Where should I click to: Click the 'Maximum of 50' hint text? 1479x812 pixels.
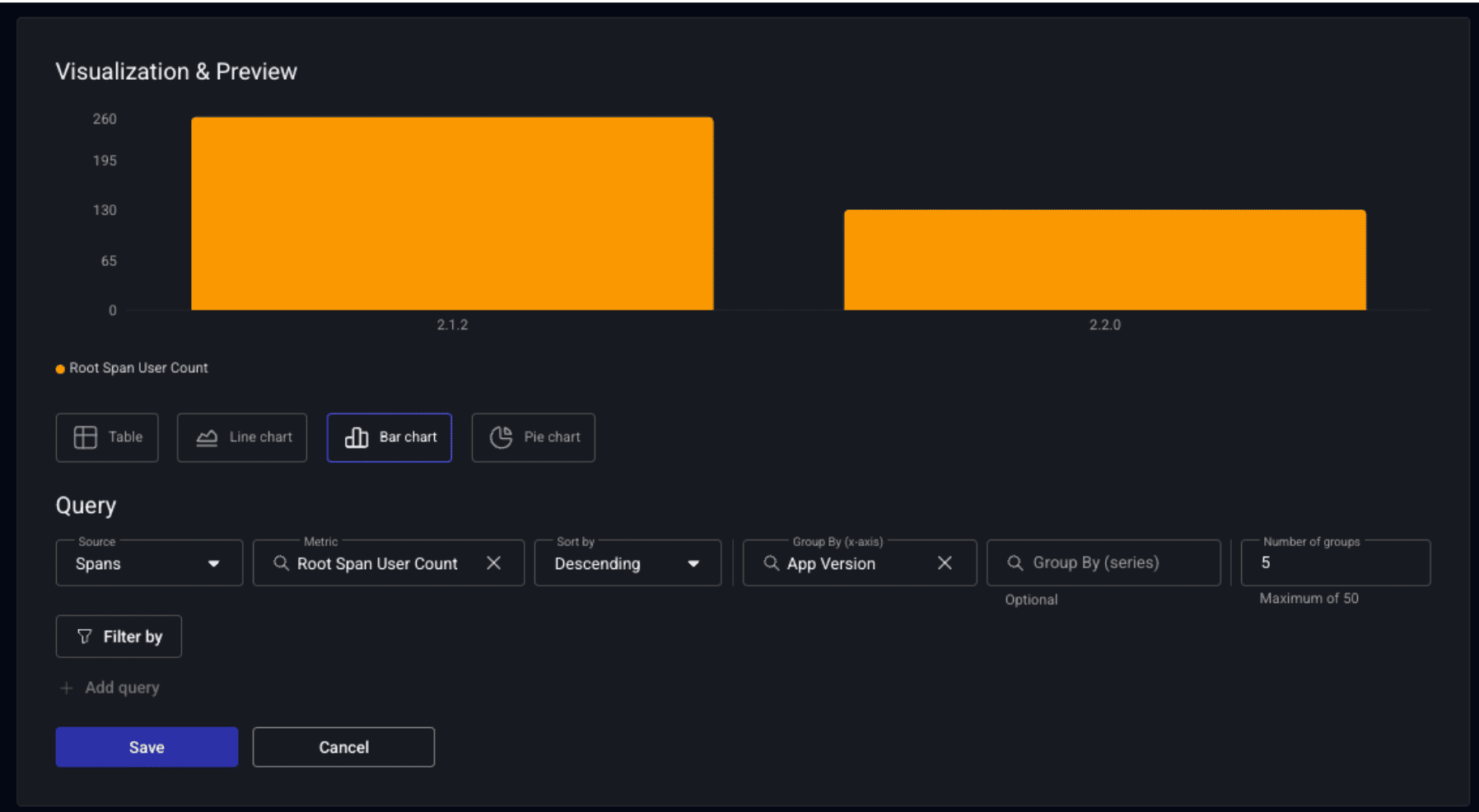coord(1309,599)
